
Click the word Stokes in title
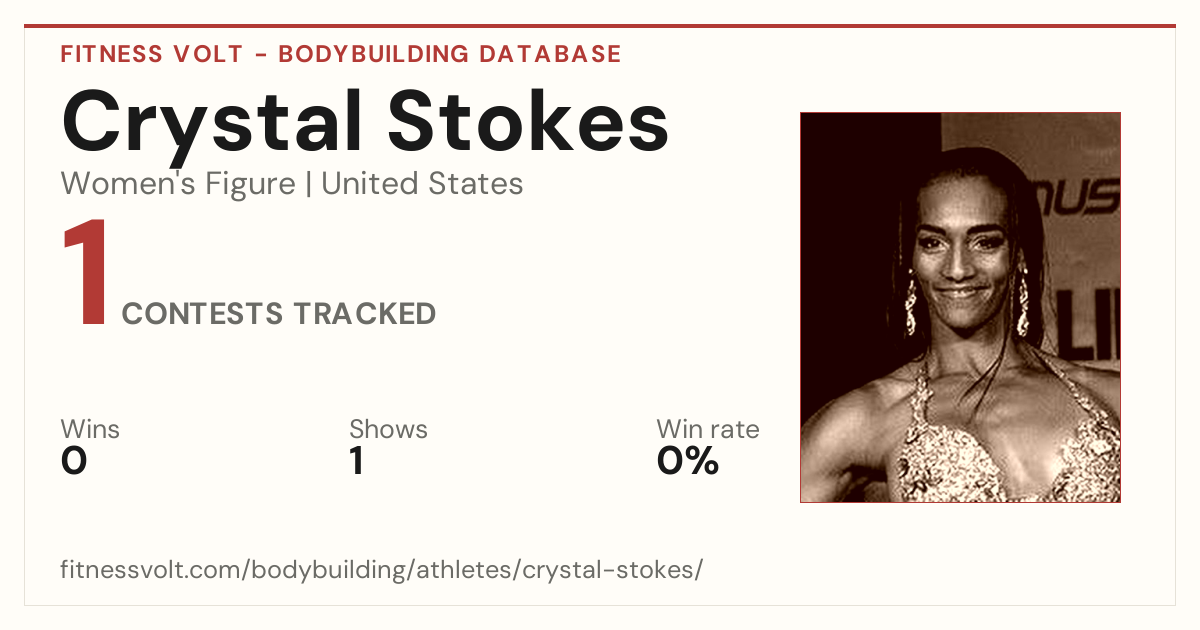[x=529, y=122]
